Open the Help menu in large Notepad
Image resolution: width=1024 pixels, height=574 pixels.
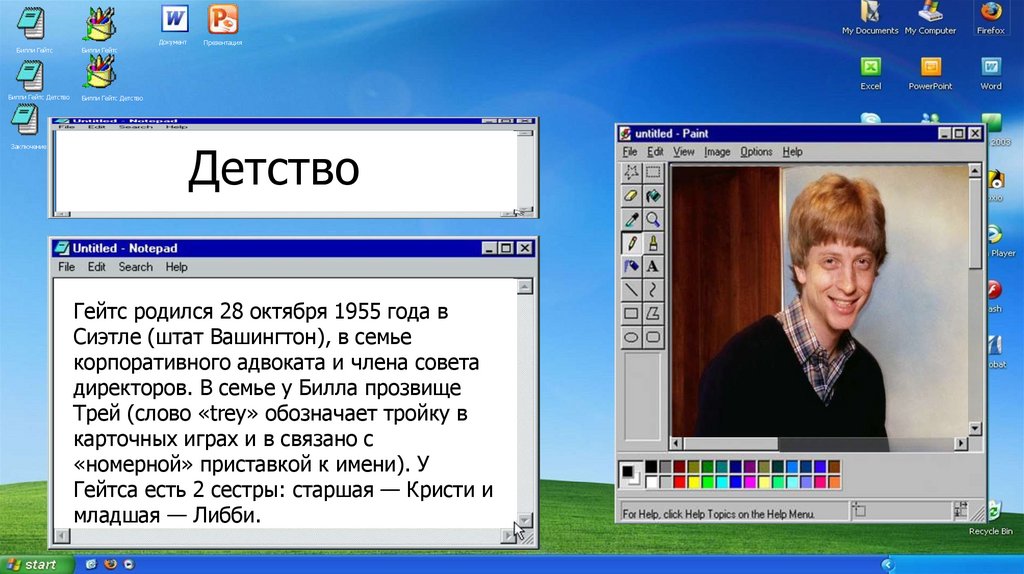coord(176,266)
